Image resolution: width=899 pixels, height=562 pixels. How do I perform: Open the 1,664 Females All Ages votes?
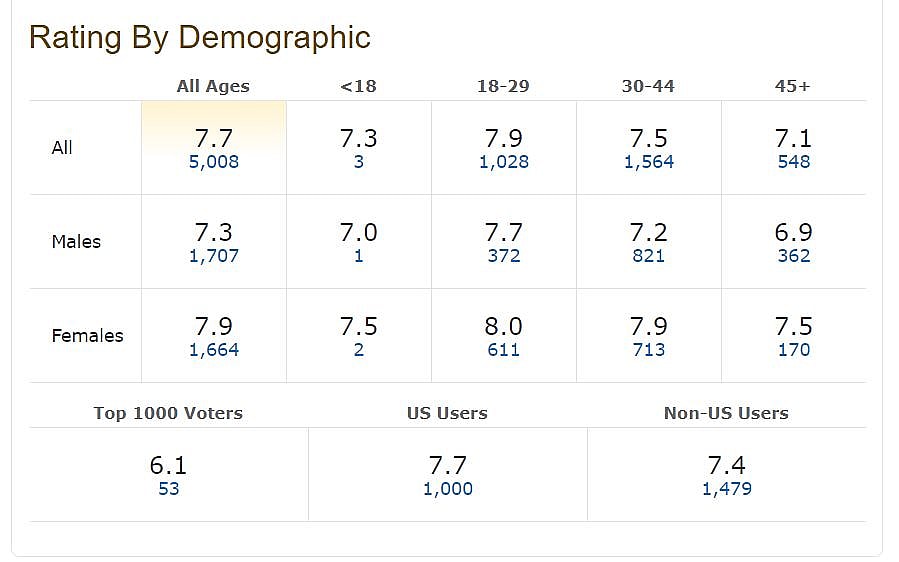[214, 350]
